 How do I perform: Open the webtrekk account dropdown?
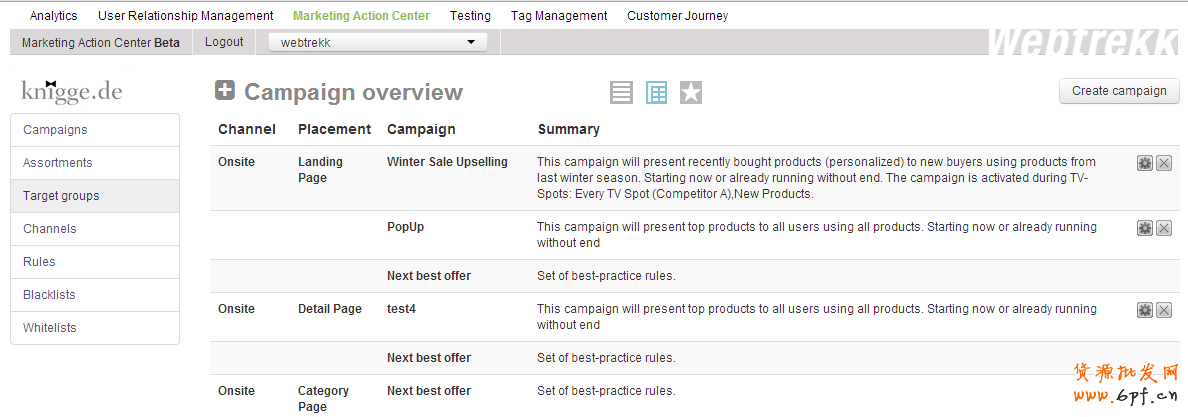(378, 42)
